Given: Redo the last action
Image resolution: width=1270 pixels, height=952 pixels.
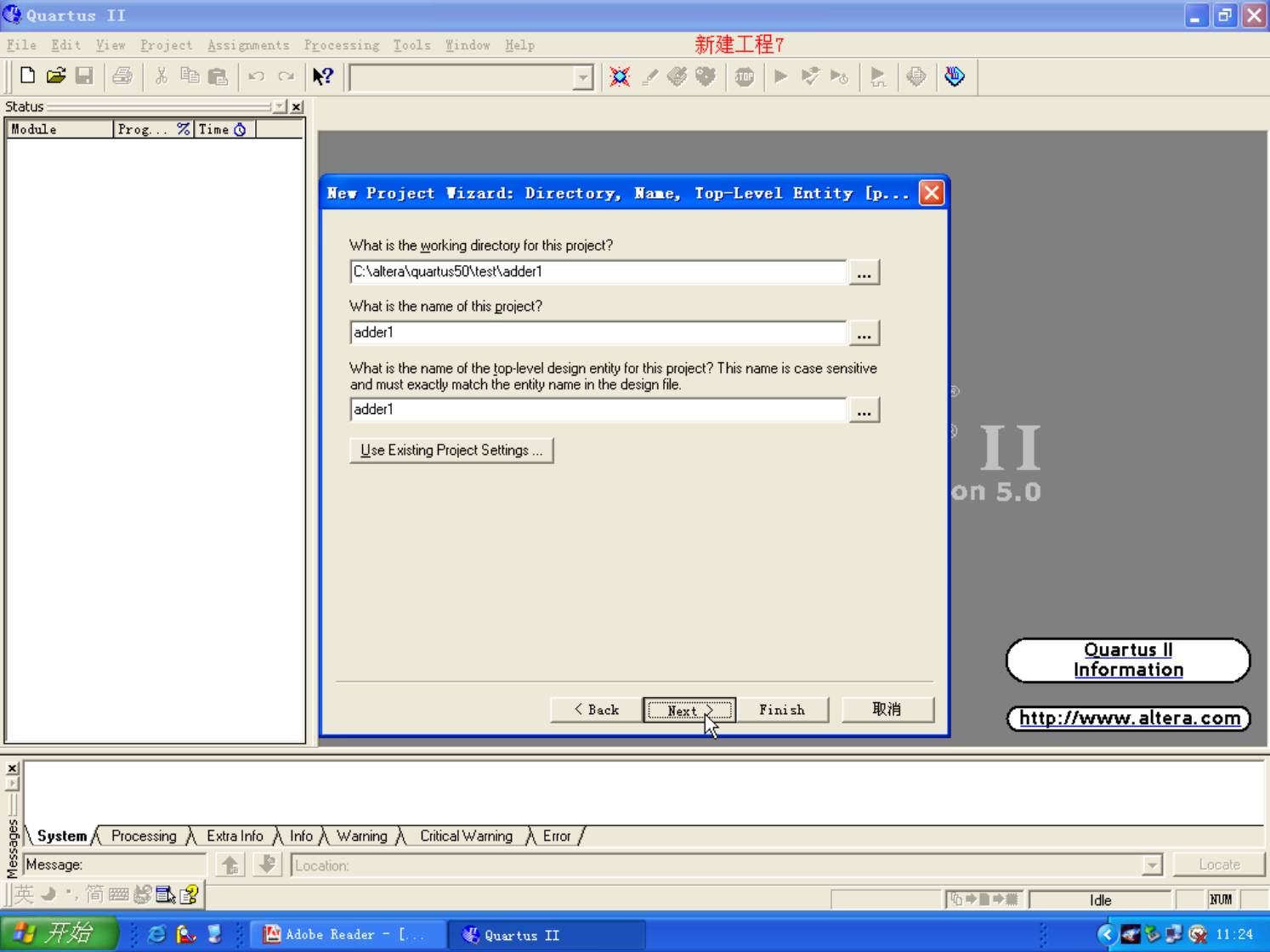Looking at the screenshot, I should pyautogui.click(x=286, y=76).
